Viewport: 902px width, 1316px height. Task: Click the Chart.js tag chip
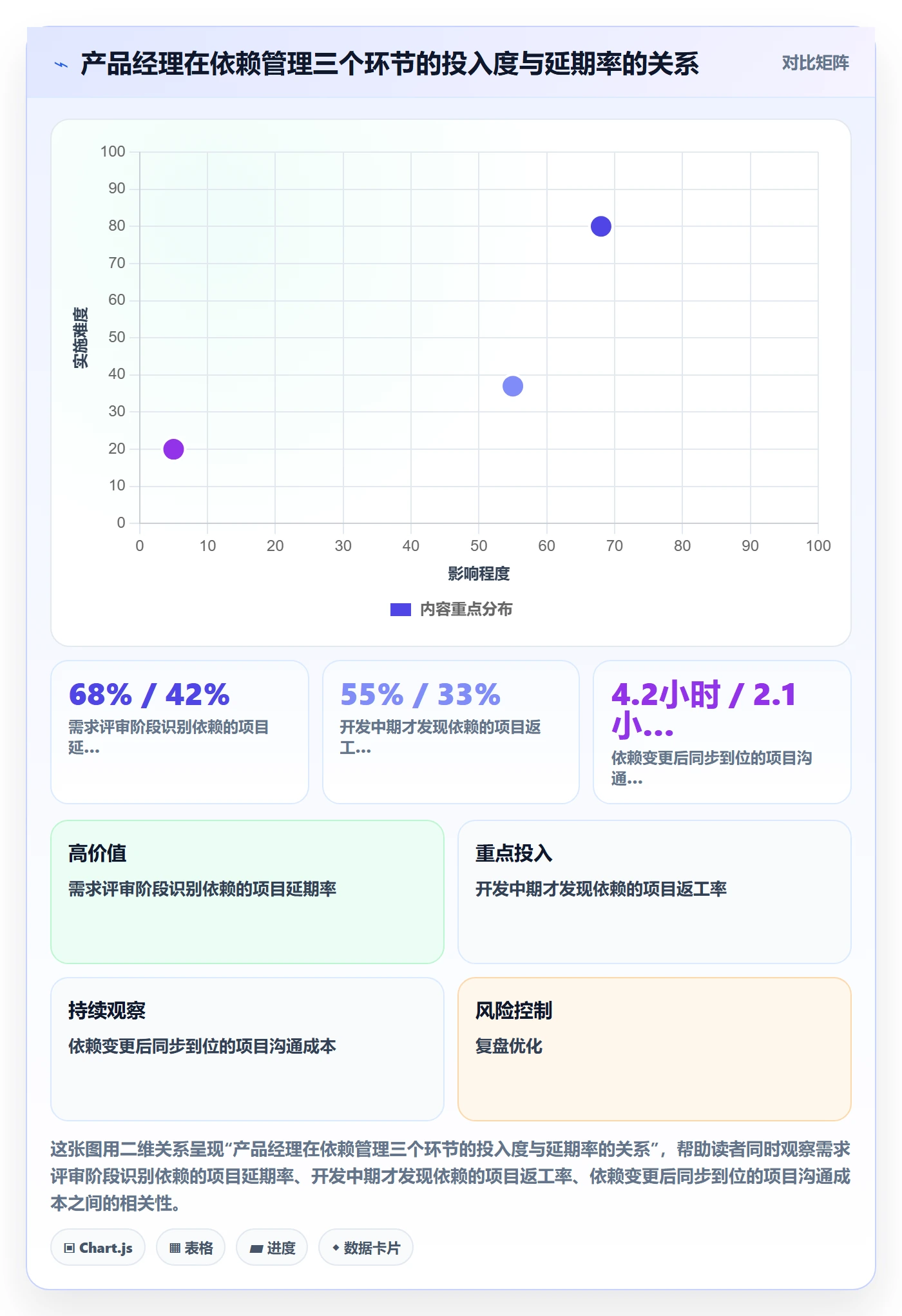tap(98, 1248)
